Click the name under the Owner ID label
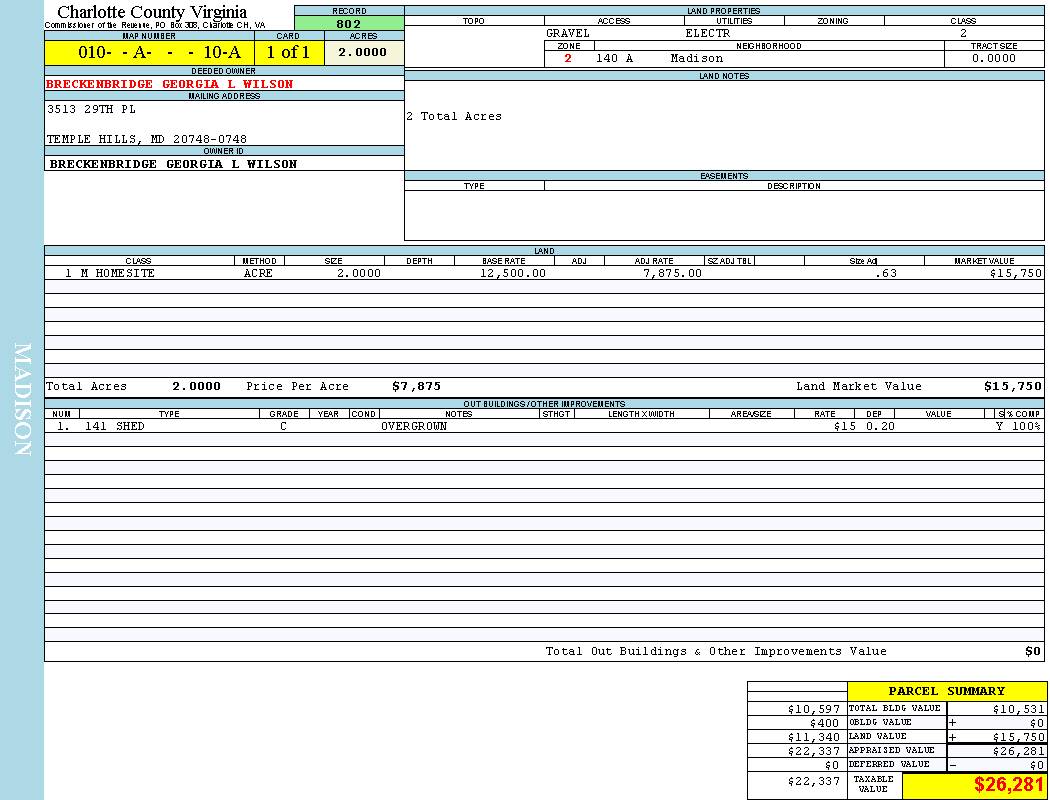Image resolution: width=1050 pixels, height=800 pixels. pos(173,163)
